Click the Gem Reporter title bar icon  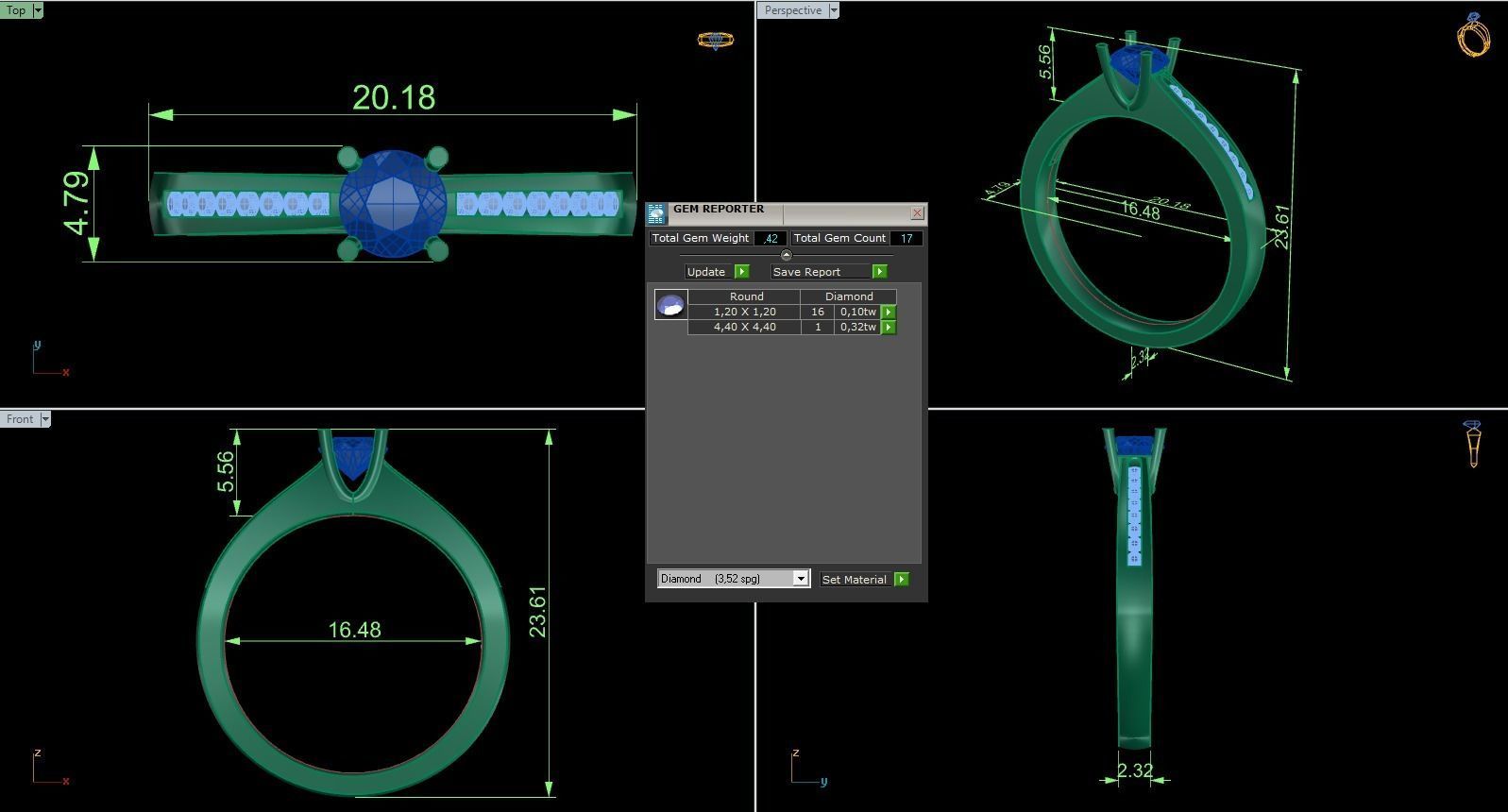[x=657, y=213]
